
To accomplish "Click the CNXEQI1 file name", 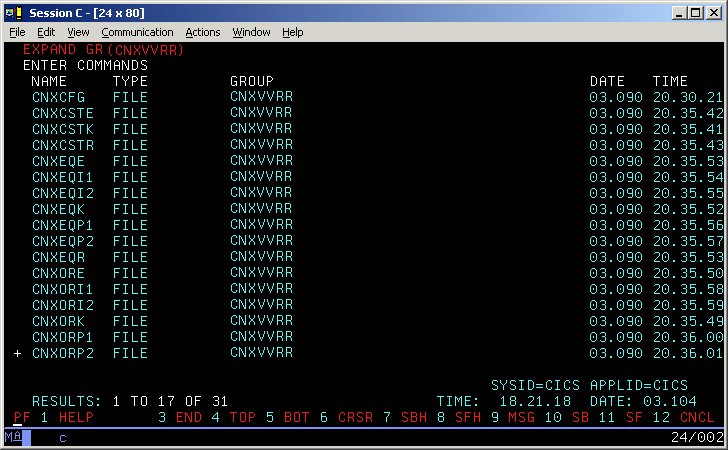I will 62,177.
